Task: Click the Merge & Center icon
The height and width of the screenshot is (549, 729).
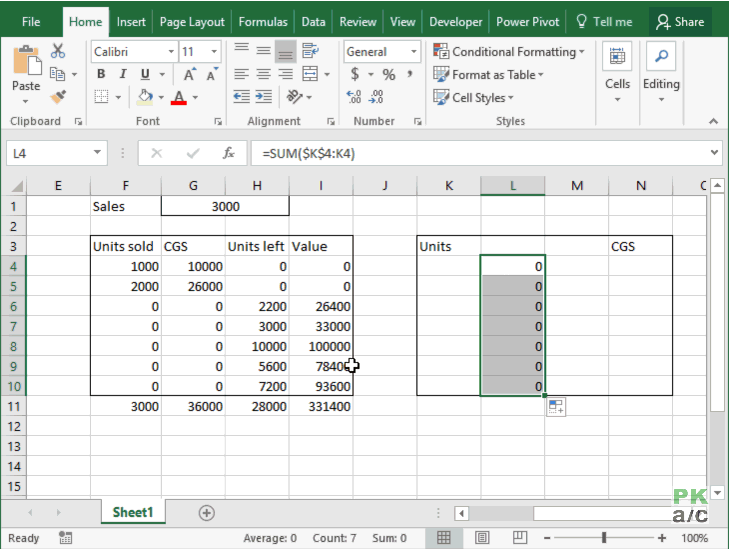Action: coord(309,74)
